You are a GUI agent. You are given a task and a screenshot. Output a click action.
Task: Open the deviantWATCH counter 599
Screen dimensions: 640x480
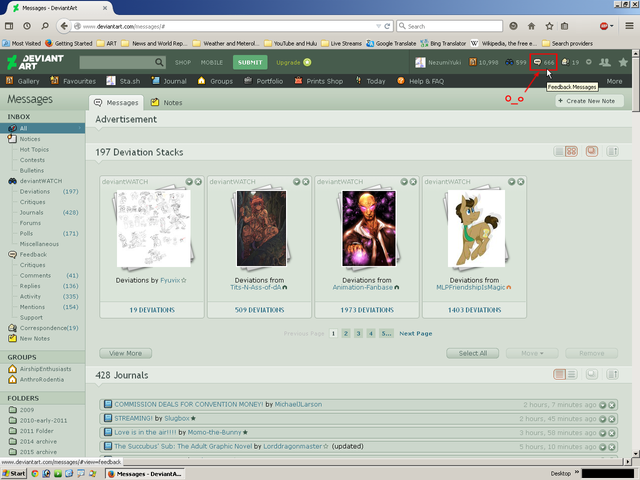coord(516,62)
